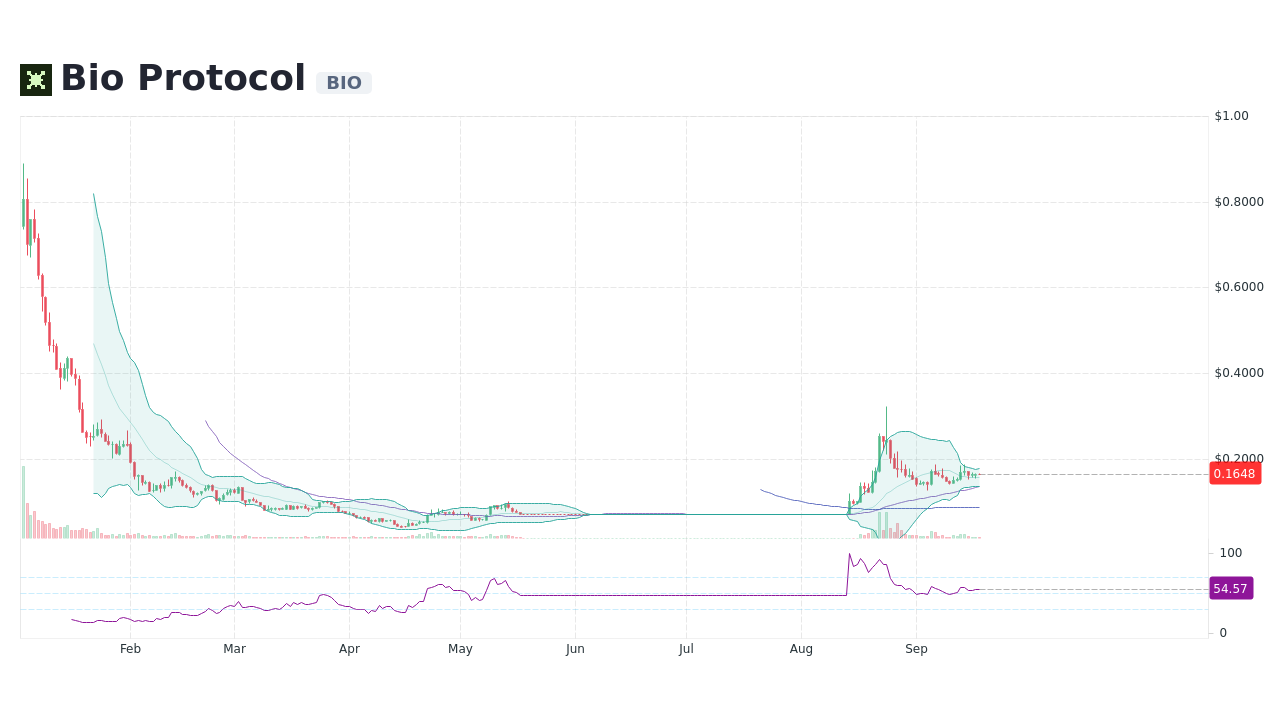Viewport: 1280px width, 720px height.
Task: Open the $1.00 axis label options
Action: (1232, 115)
